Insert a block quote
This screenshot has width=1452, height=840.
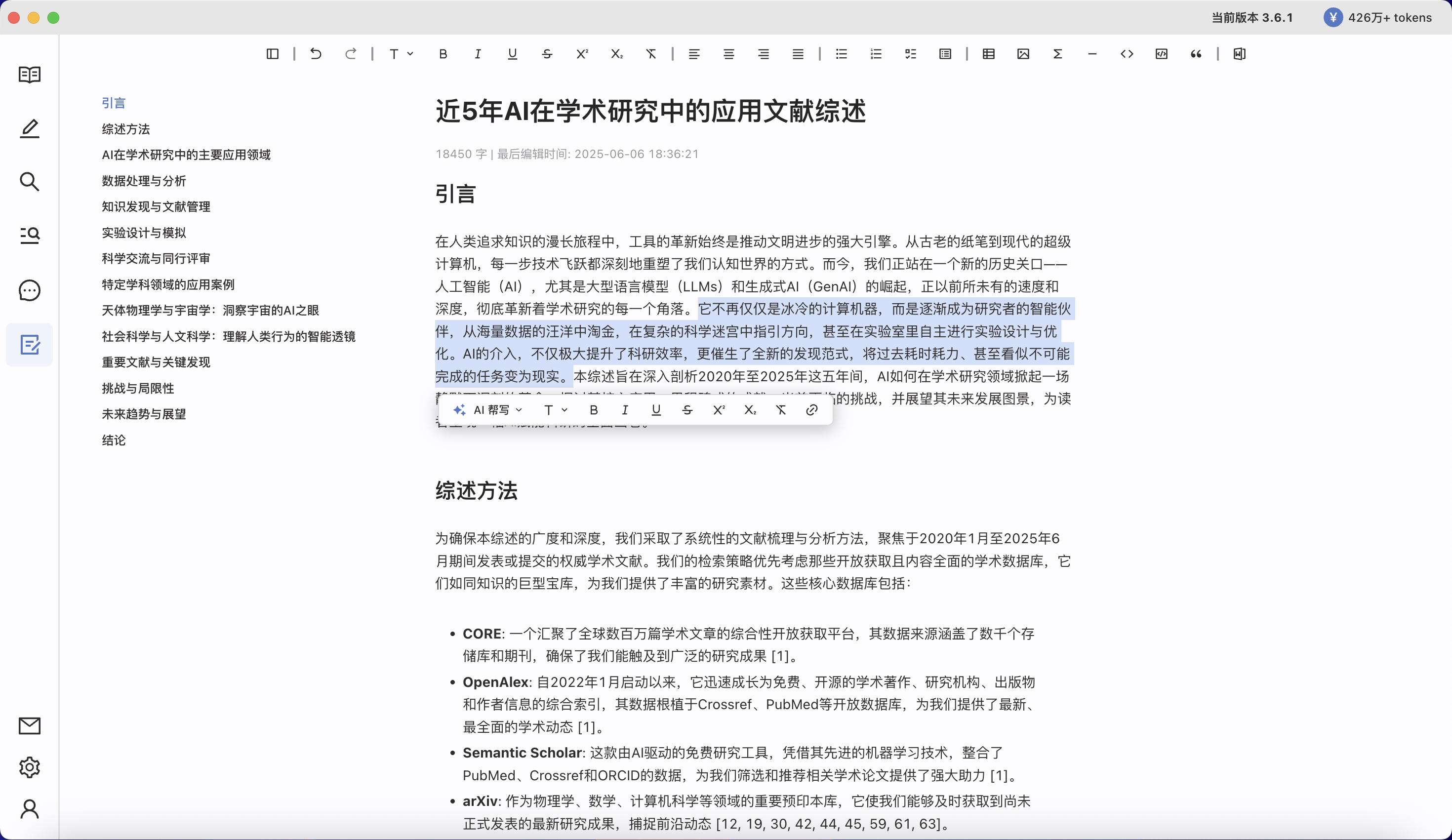coord(1196,53)
